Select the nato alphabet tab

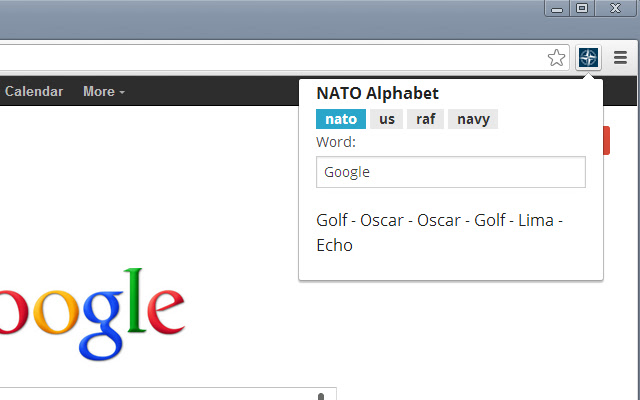(x=341, y=119)
